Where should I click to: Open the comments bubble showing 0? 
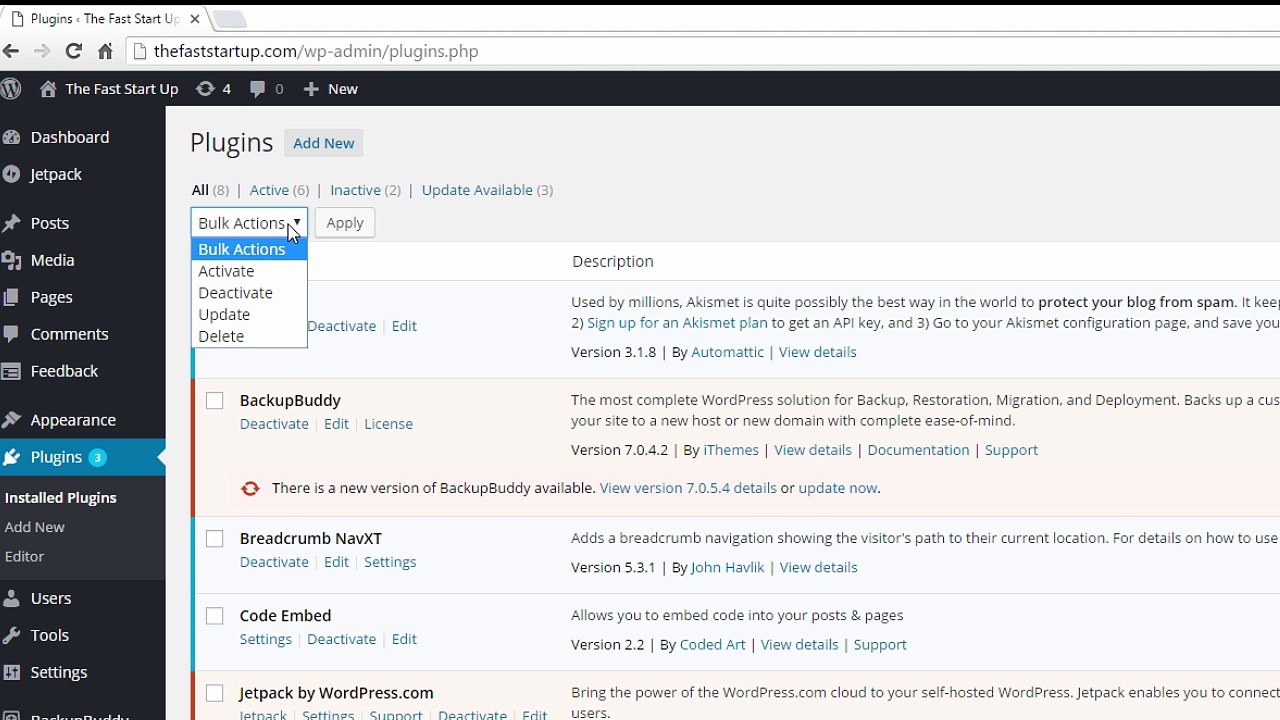coord(266,89)
